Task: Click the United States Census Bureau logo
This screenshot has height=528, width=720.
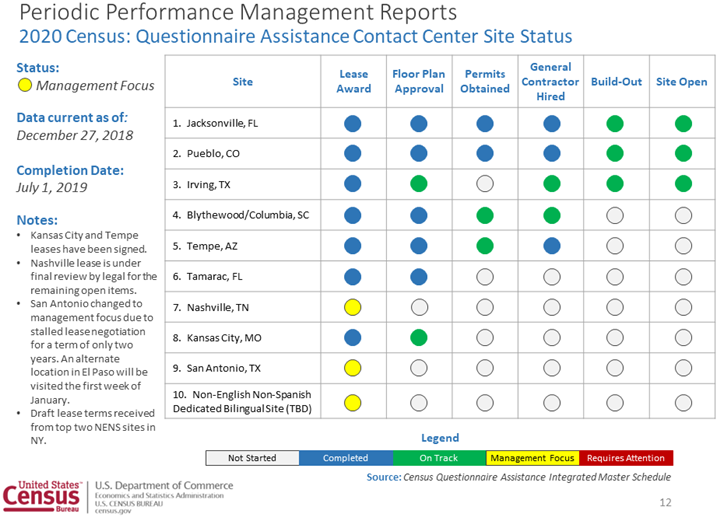Action: pyautogui.click(x=44, y=496)
